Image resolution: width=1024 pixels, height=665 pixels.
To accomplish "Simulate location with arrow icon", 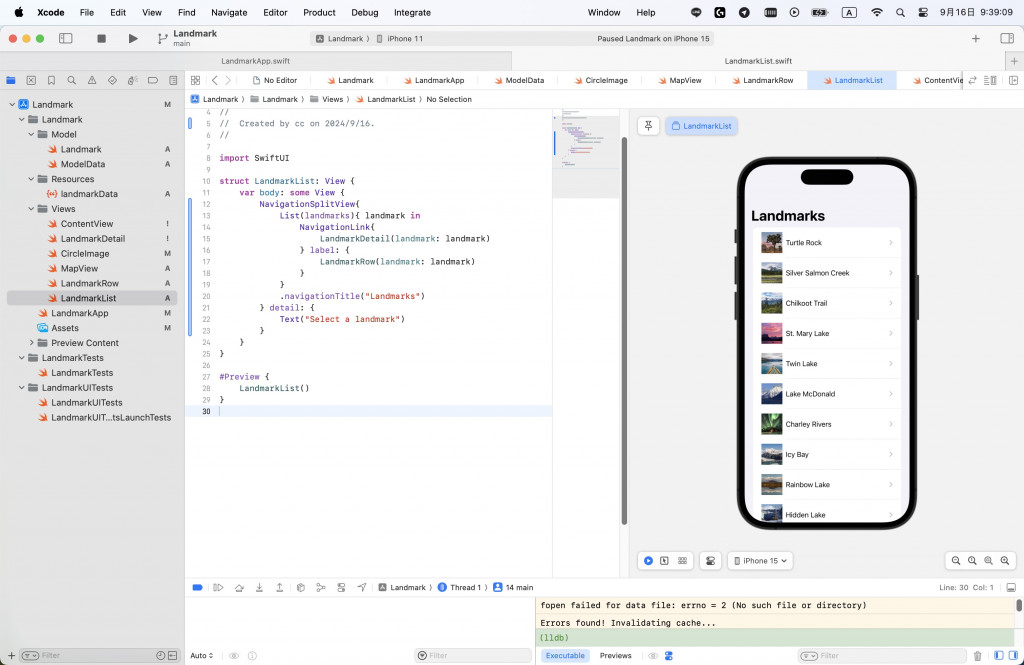I will [362, 587].
